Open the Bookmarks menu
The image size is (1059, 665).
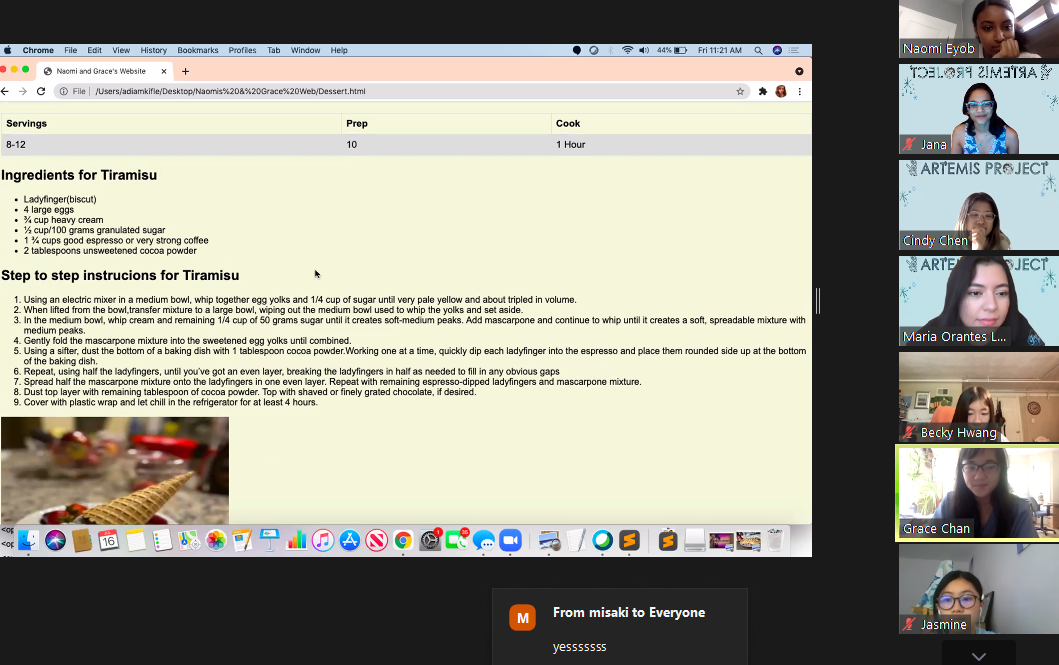[x=198, y=50]
